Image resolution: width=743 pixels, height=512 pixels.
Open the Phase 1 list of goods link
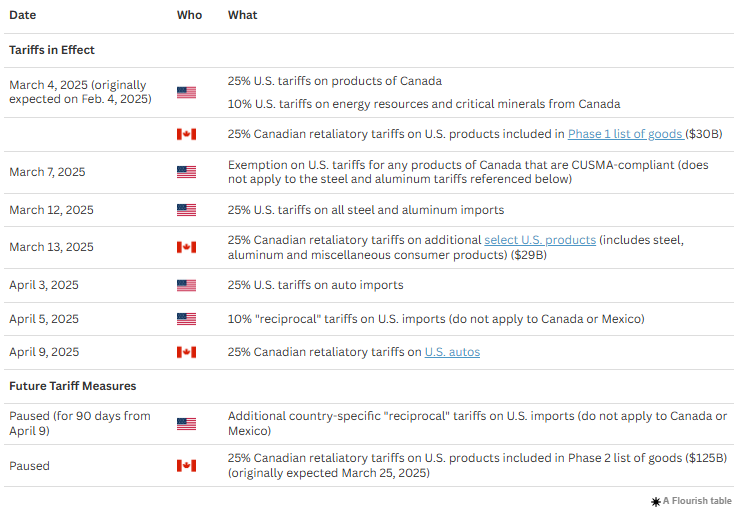click(x=624, y=134)
